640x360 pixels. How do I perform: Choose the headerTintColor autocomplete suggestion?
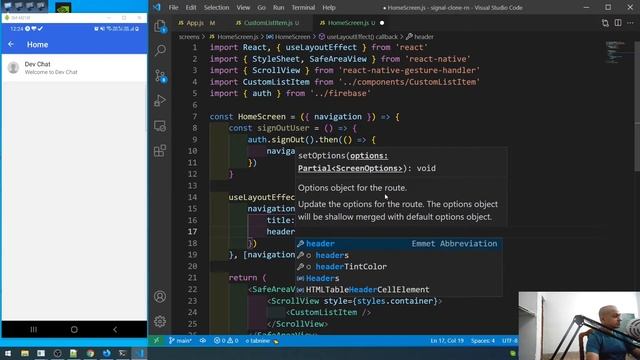coord(399,267)
